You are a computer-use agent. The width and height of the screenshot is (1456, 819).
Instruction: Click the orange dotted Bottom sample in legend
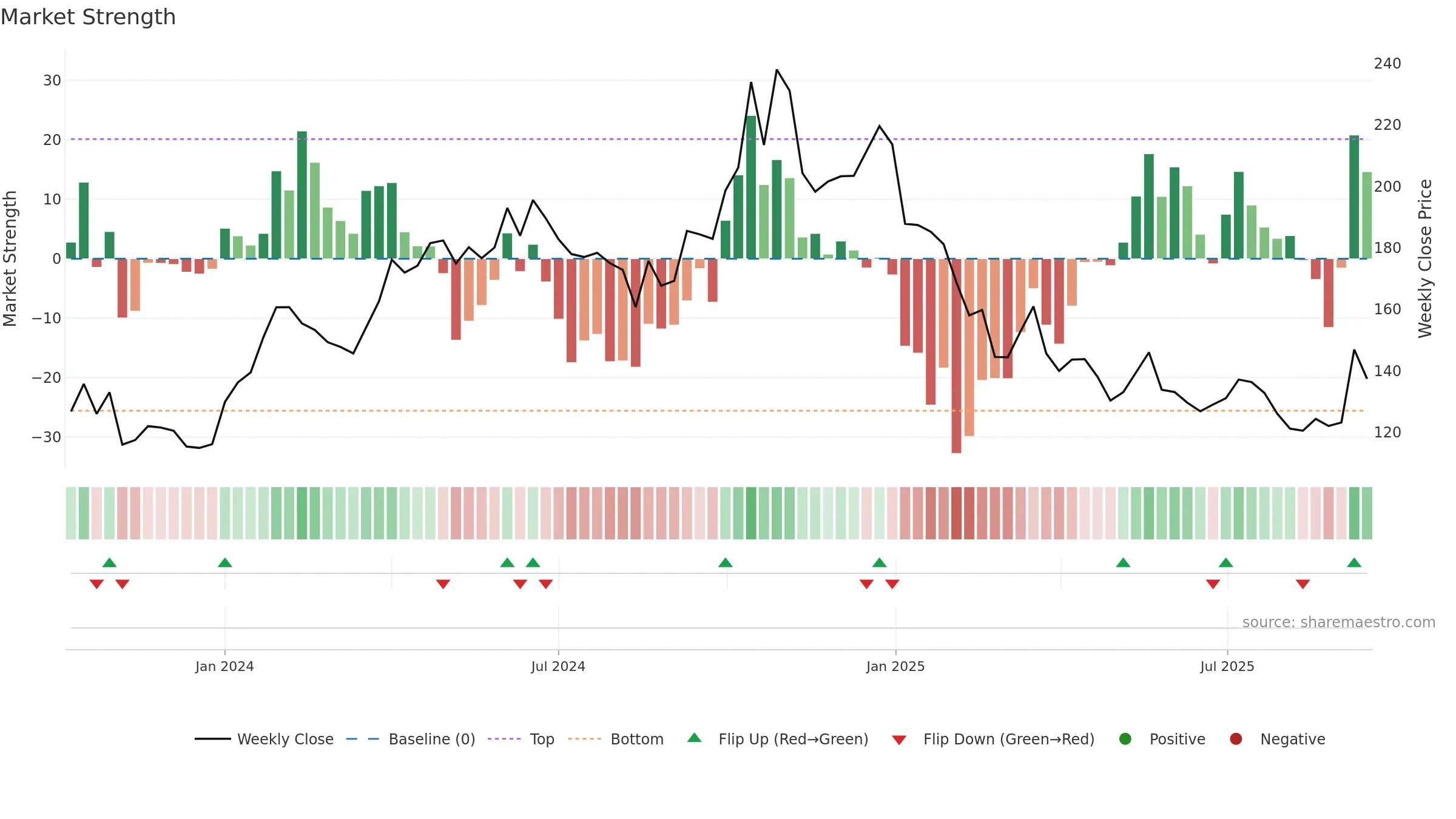click(585, 739)
